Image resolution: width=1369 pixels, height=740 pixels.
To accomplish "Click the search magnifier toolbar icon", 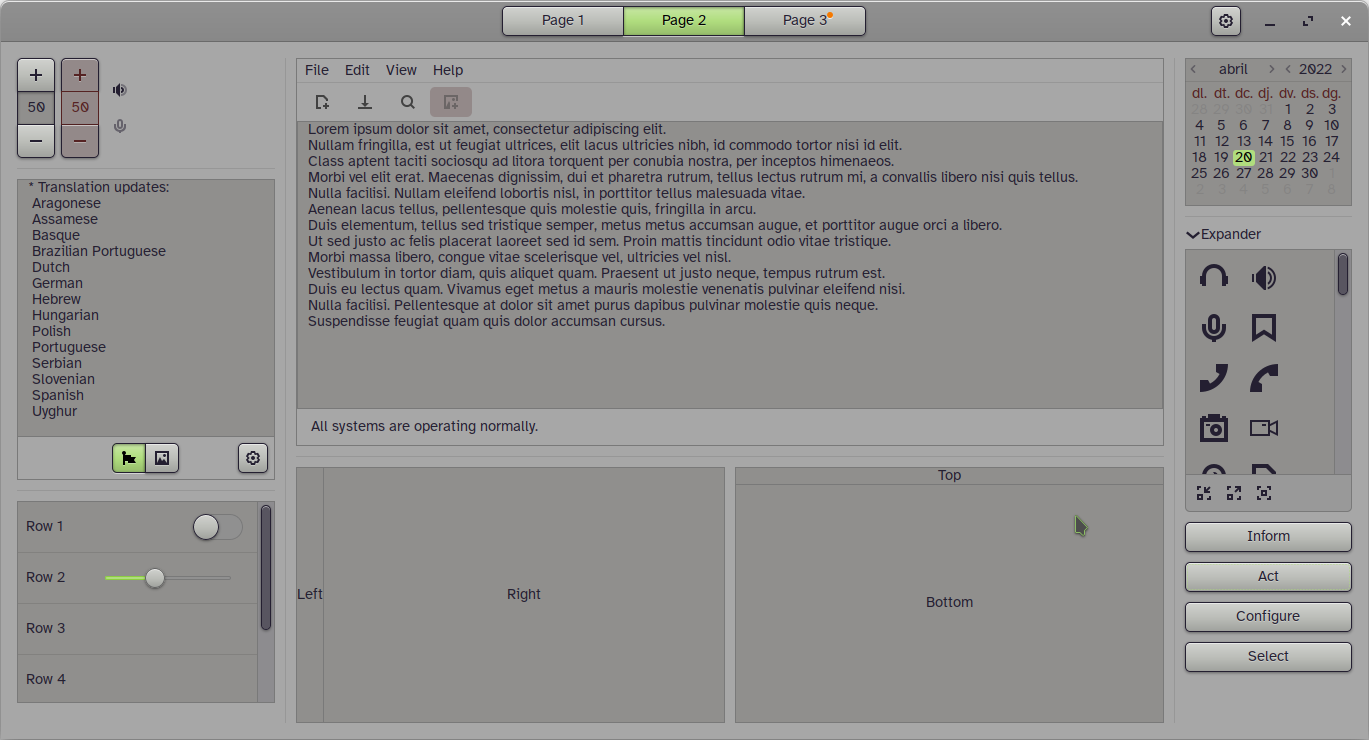I will 408,102.
